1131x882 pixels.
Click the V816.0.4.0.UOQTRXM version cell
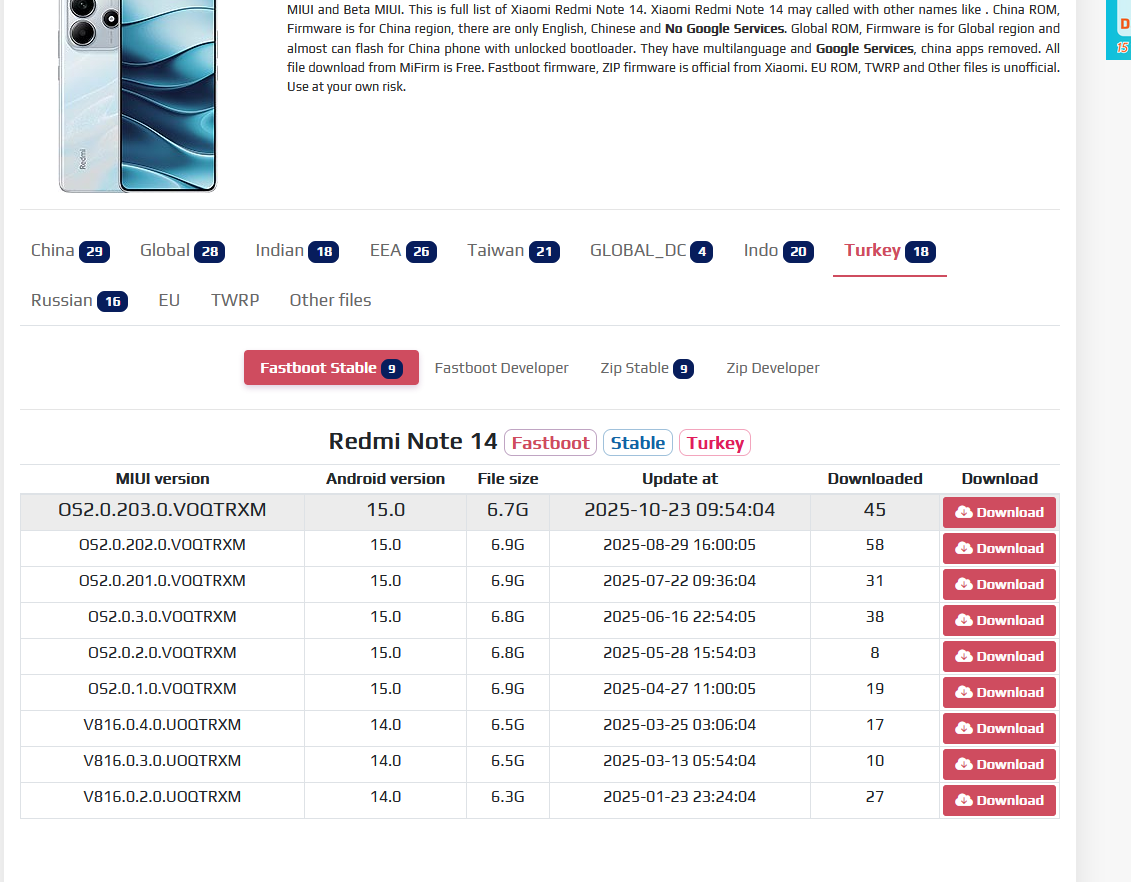pos(162,726)
